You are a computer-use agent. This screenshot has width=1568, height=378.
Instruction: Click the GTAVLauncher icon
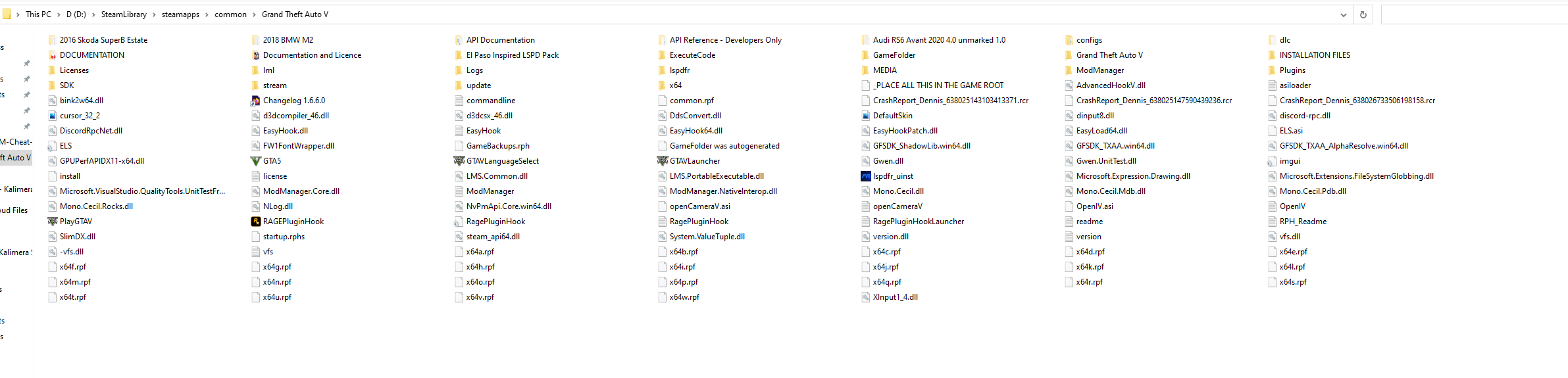click(x=662, y=161)
